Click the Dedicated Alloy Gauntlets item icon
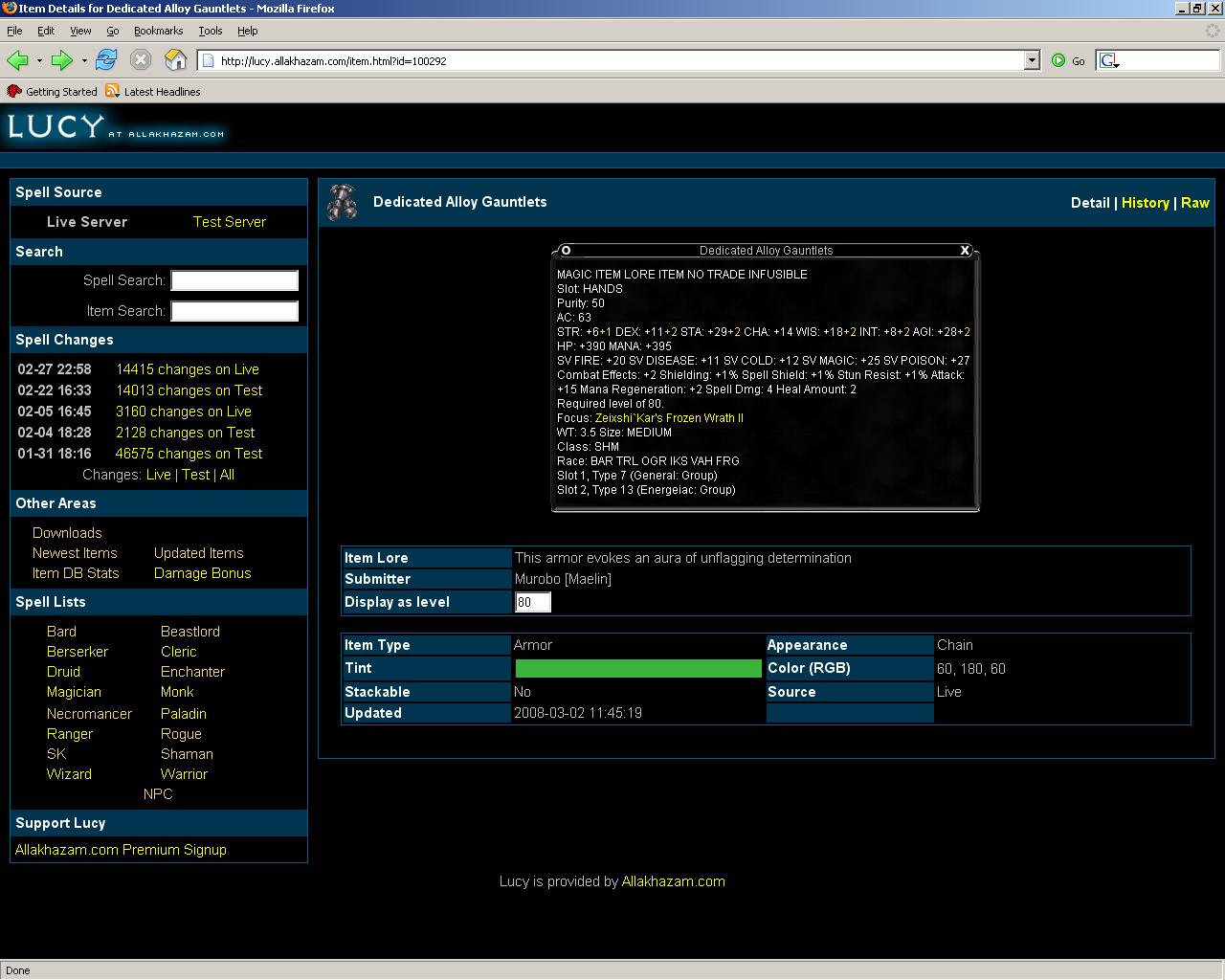 point(342,202)
